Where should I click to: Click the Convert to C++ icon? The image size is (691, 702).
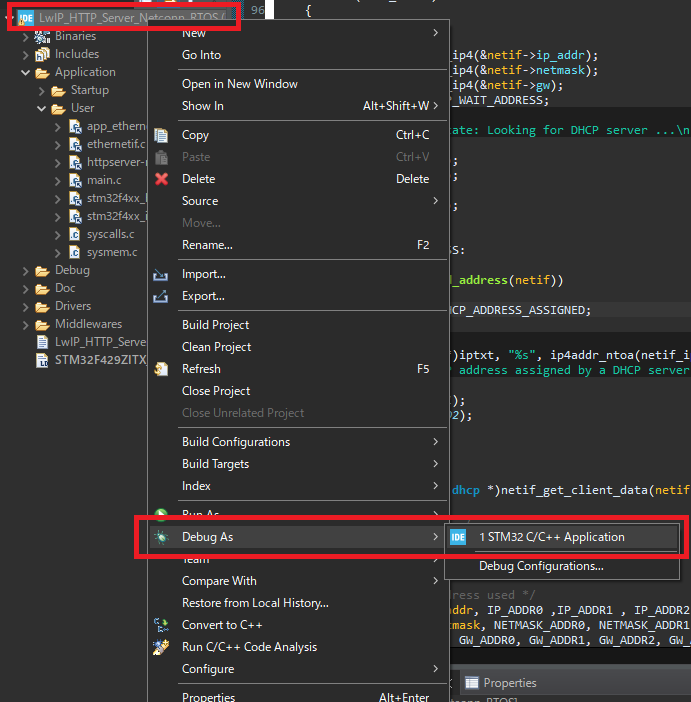pos(161,625)
